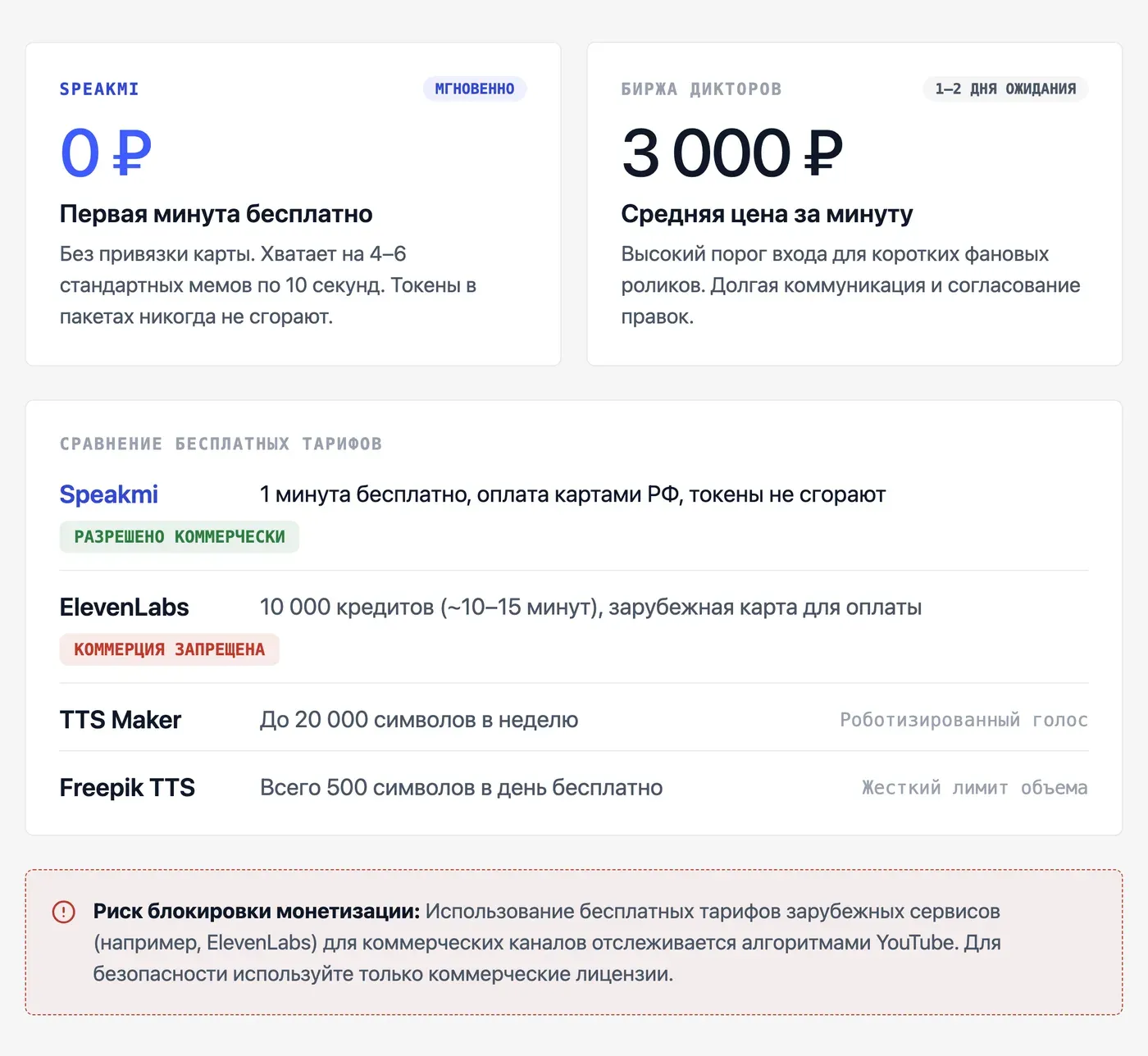Click the '1–2 ДНЯ ОЖИДАНИЯ' badge
Viewport: 1148px width, 1056px height.
(x=1005, y=89)
